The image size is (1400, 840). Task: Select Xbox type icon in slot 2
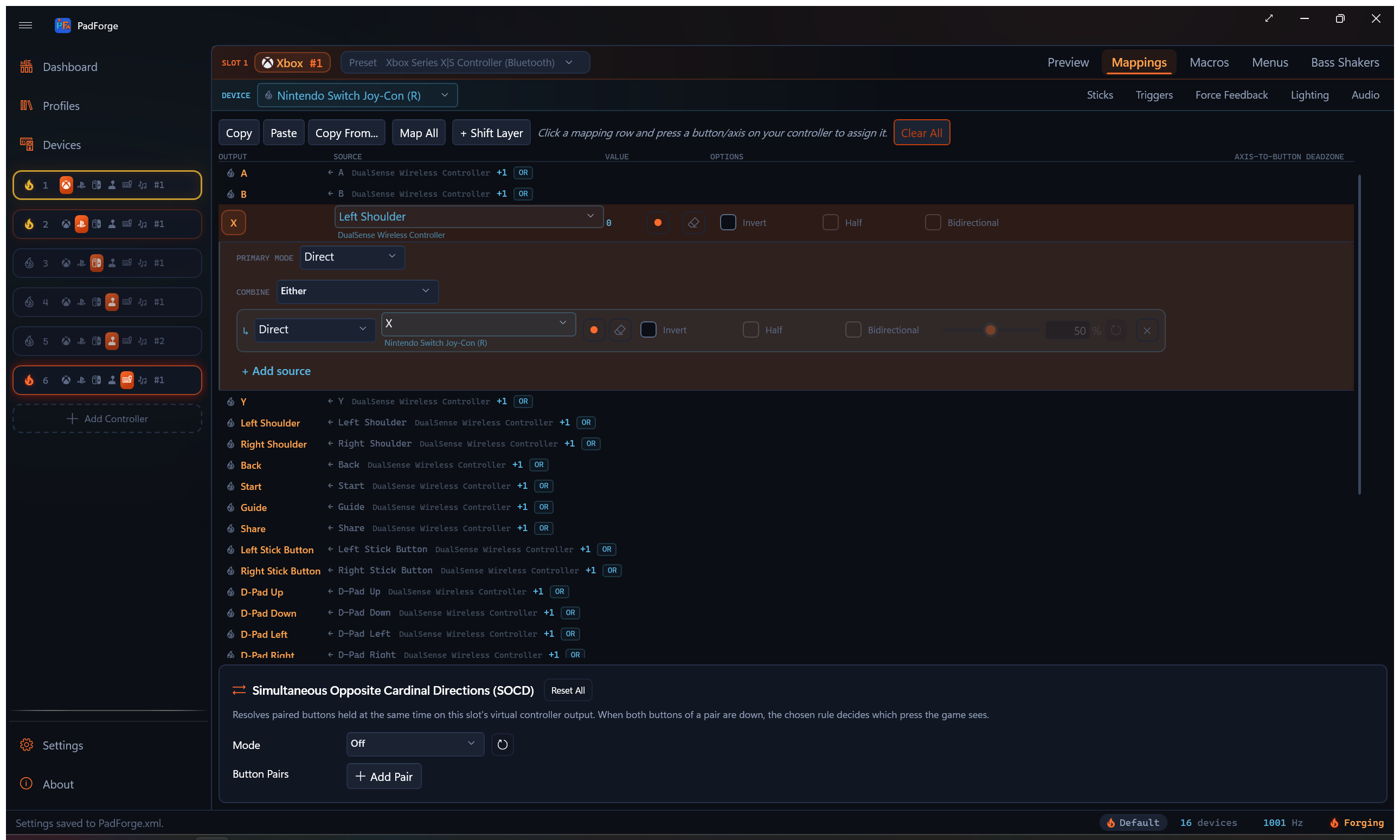[66, 224]
